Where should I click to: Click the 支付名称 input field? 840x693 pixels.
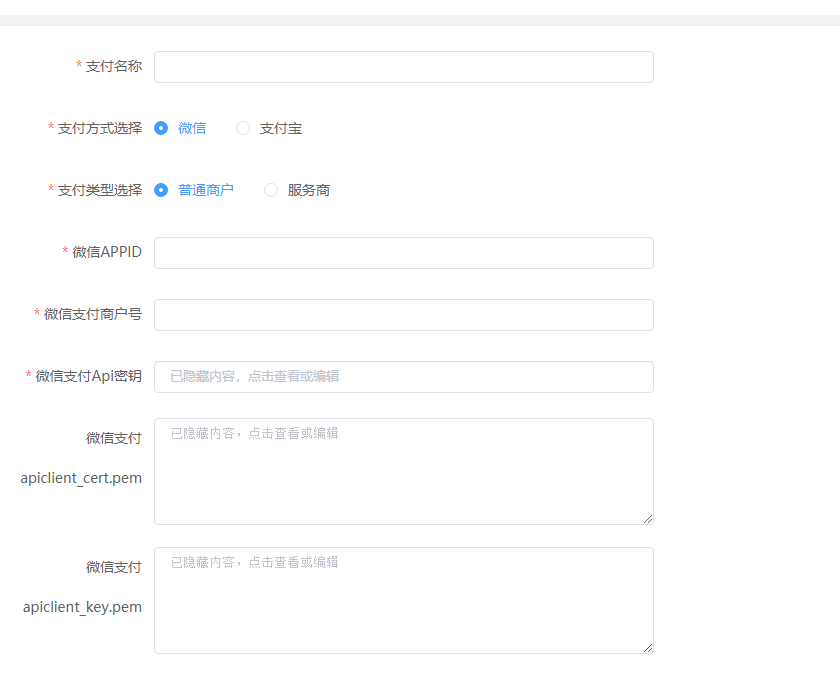[403, 67]
